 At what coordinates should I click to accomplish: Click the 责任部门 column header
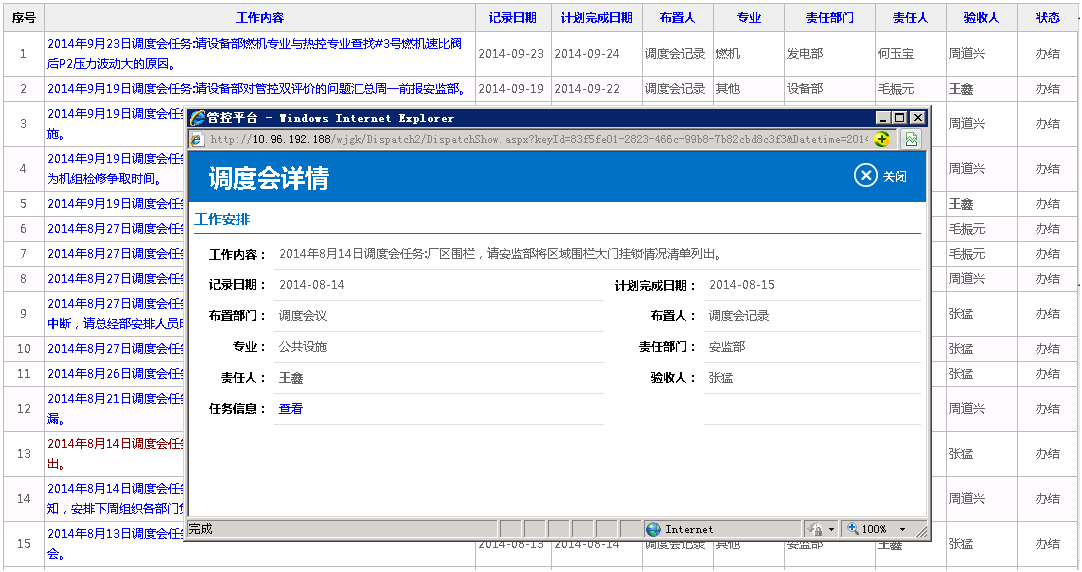(x=829, y=18)
